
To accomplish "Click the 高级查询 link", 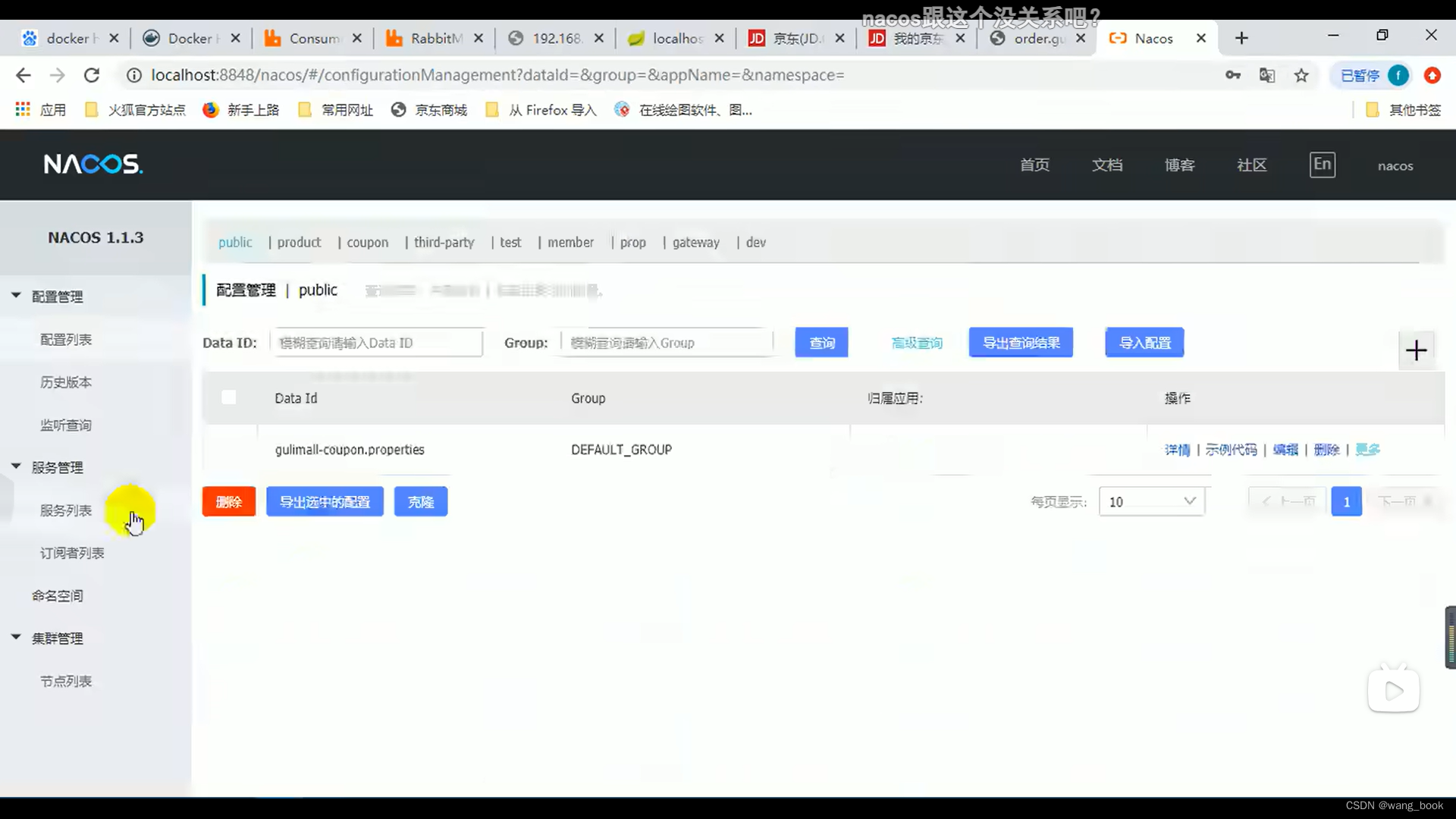I will point(917,344).
